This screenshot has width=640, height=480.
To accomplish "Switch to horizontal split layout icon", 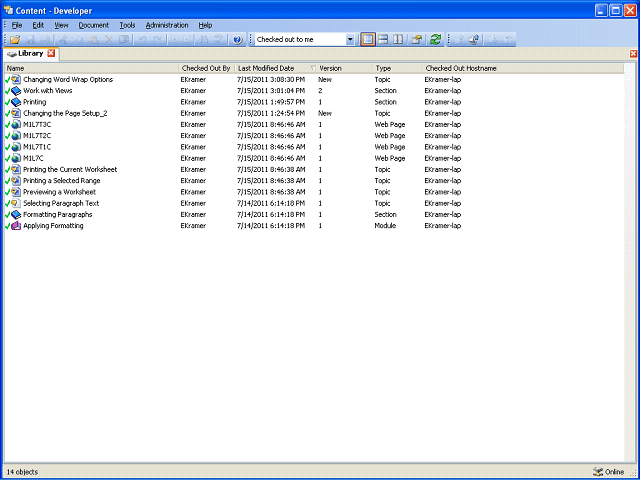I will click(383, 40).
